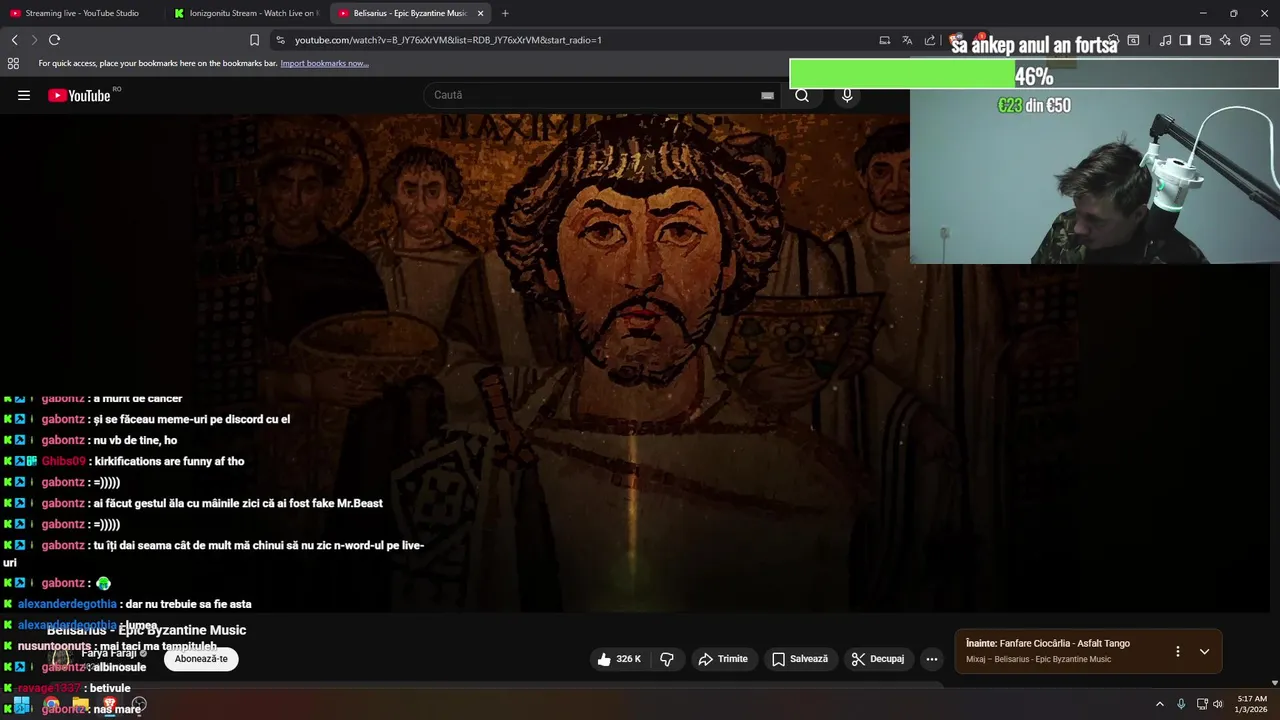Open the VPN shield icon
Screen dimensions: 1280x720
[x=1245, y=40]
